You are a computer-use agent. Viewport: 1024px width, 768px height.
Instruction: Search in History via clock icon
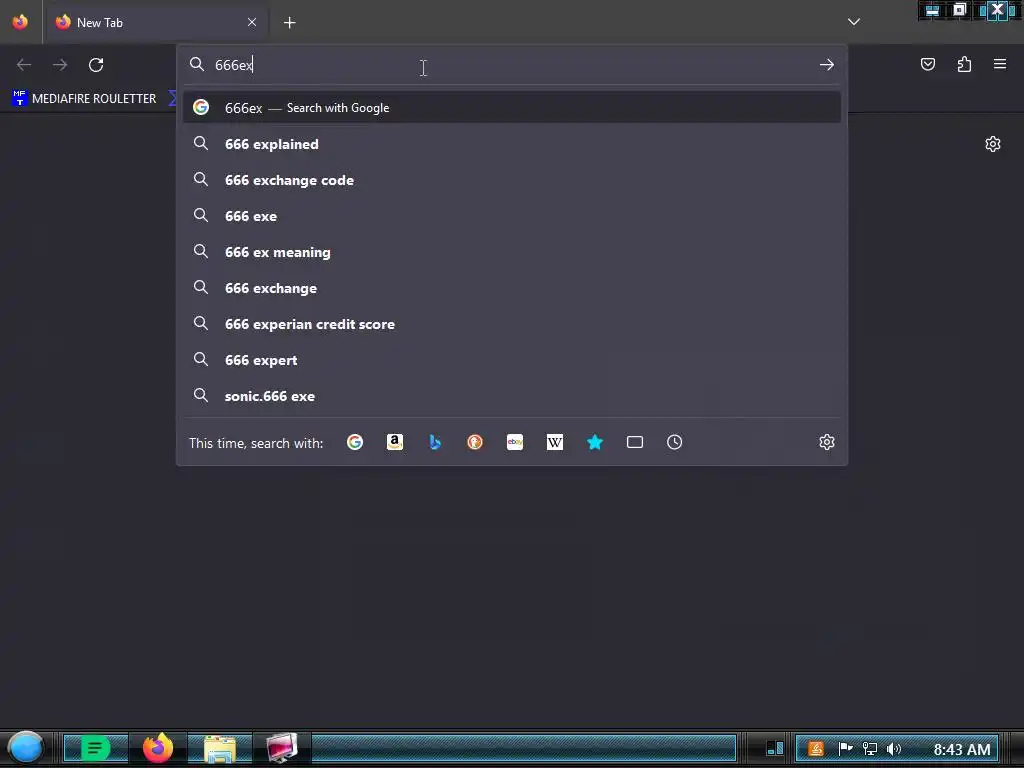coord(675,442)
